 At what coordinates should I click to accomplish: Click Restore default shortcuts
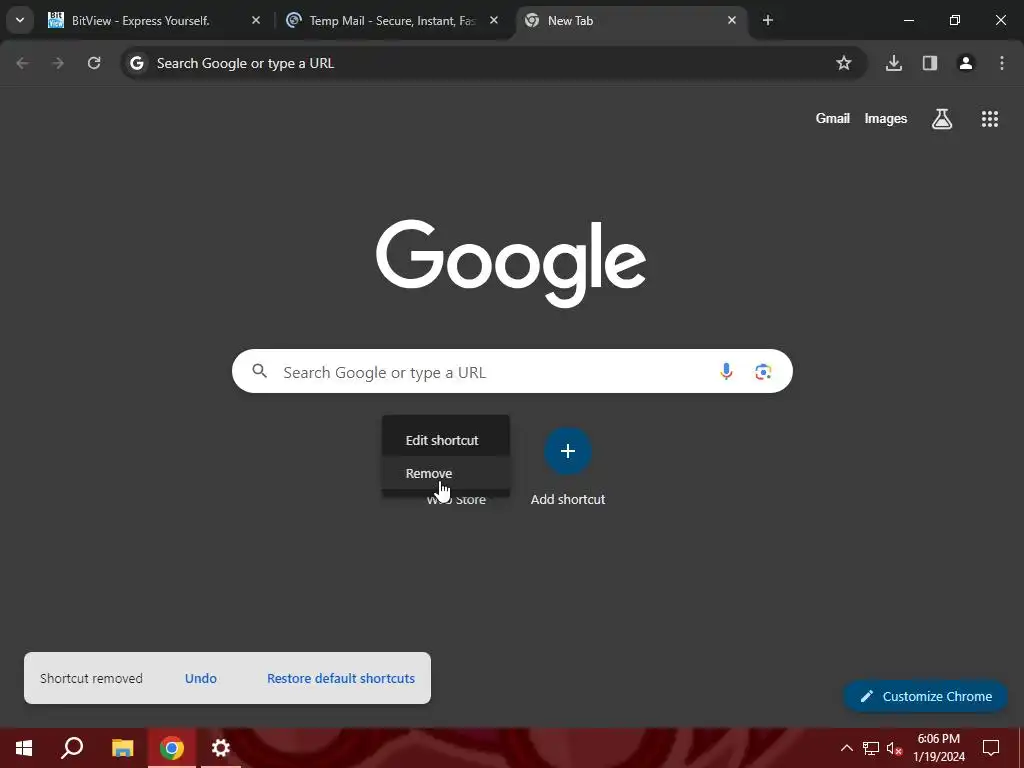[x=341, y=678]
